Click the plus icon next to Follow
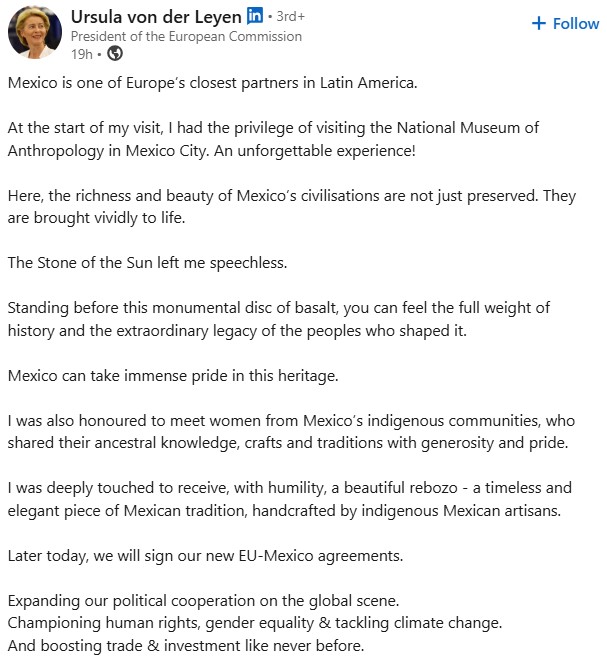This screenshot has width=607, height=660. pyautogui.click(x=539, y=23)
